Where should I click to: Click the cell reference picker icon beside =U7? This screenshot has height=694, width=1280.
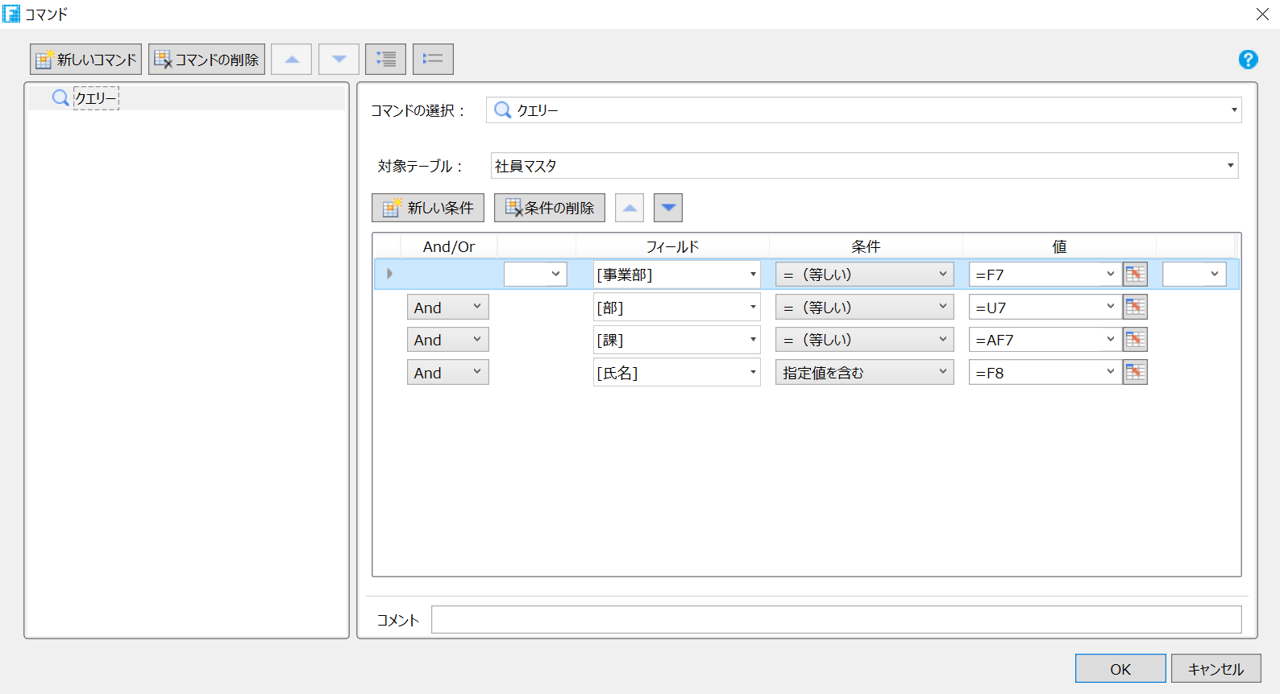pos(1134,306)
